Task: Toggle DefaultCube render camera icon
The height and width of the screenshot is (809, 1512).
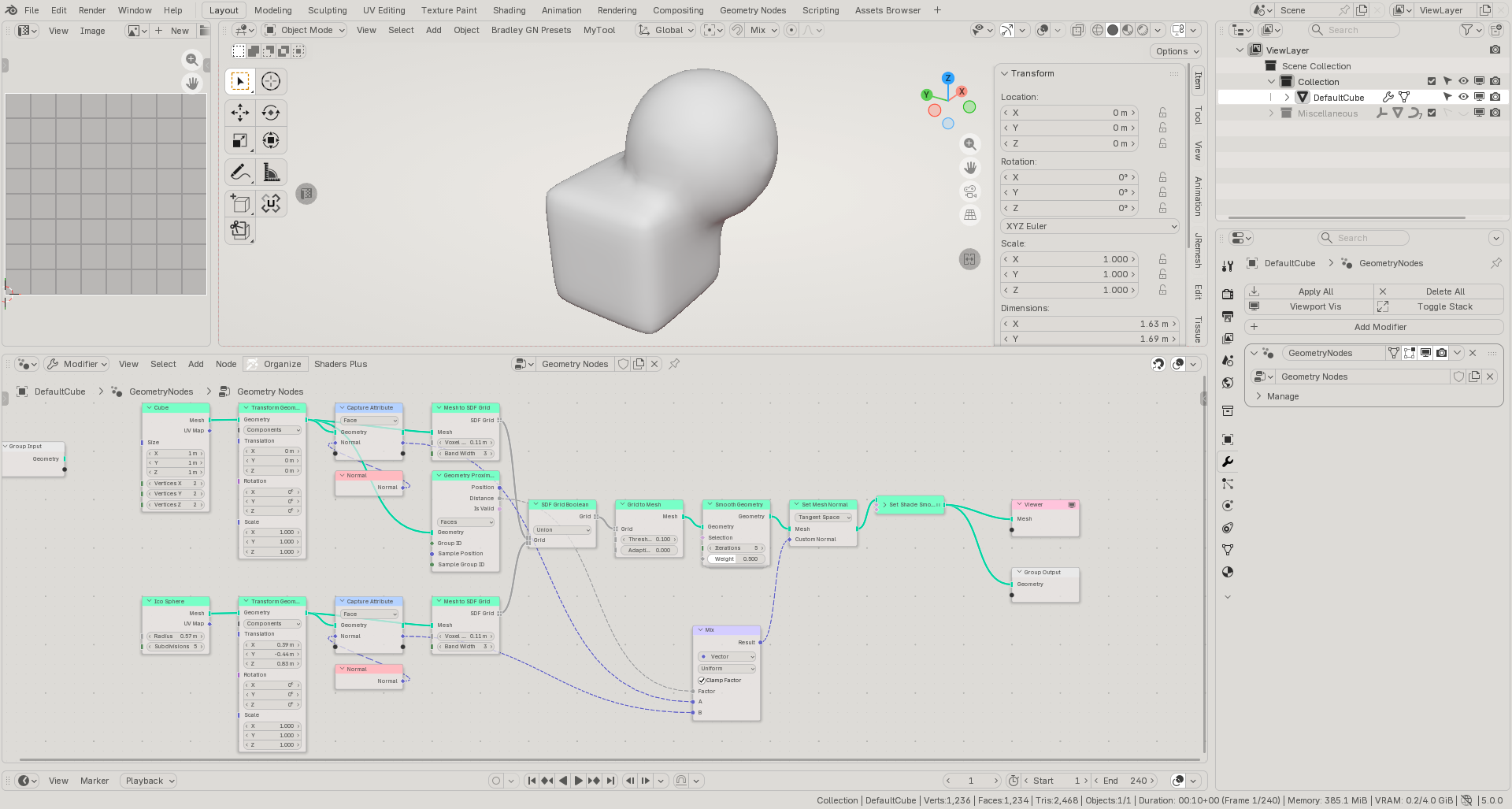Action: pos(1495,97)
